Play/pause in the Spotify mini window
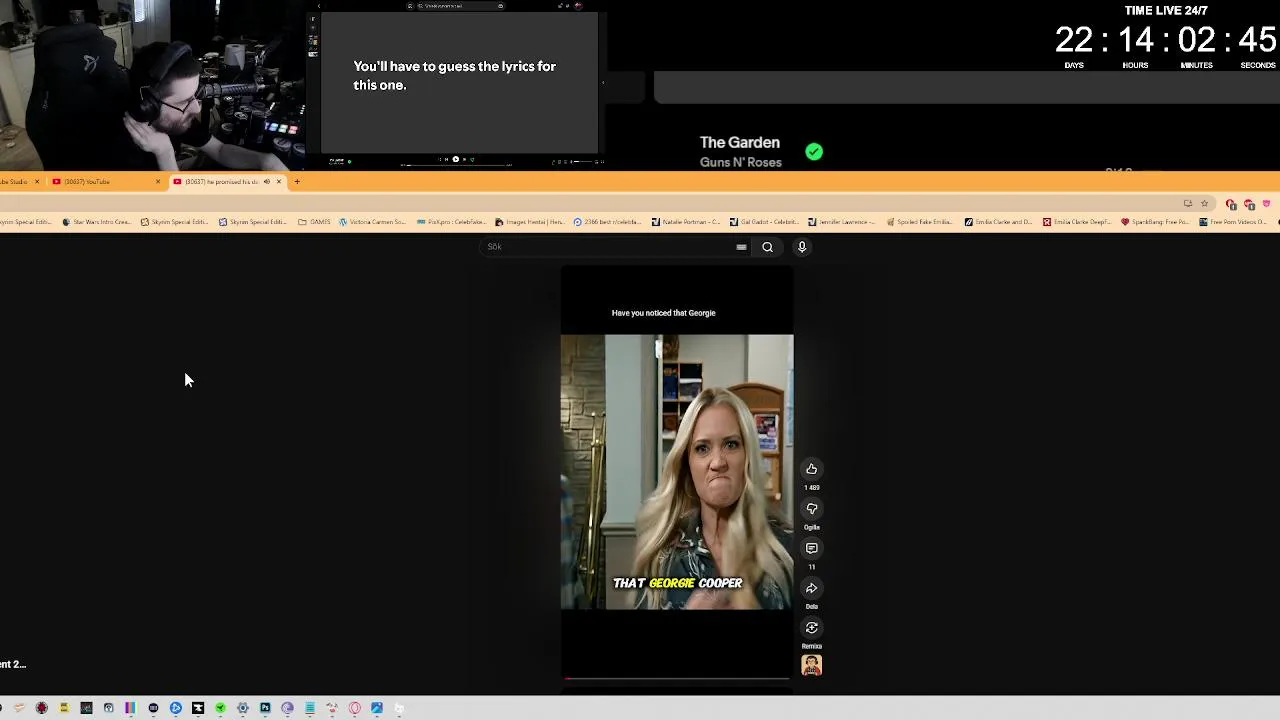The width and height of the screenshot is (1280, 720). [456, 160]
